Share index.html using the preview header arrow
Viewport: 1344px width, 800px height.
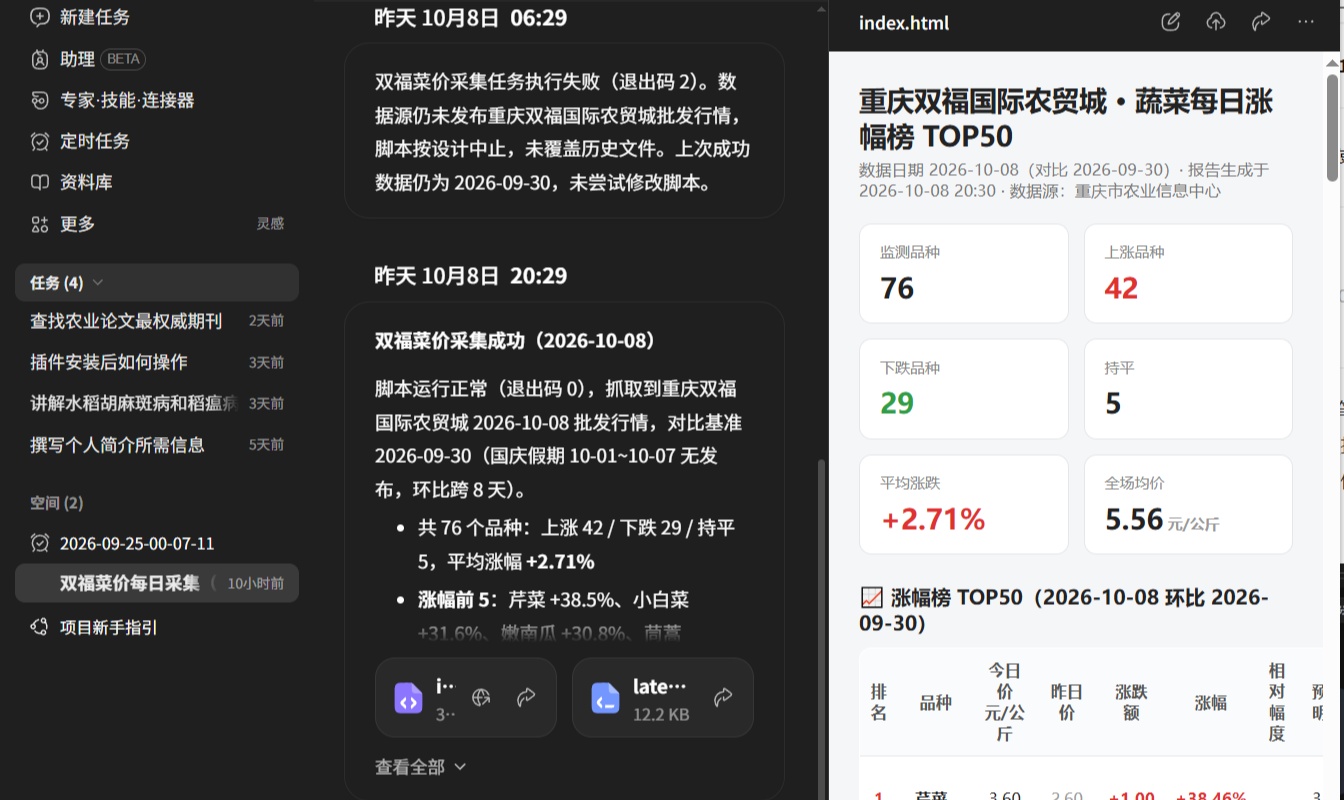click(1260, 22)
